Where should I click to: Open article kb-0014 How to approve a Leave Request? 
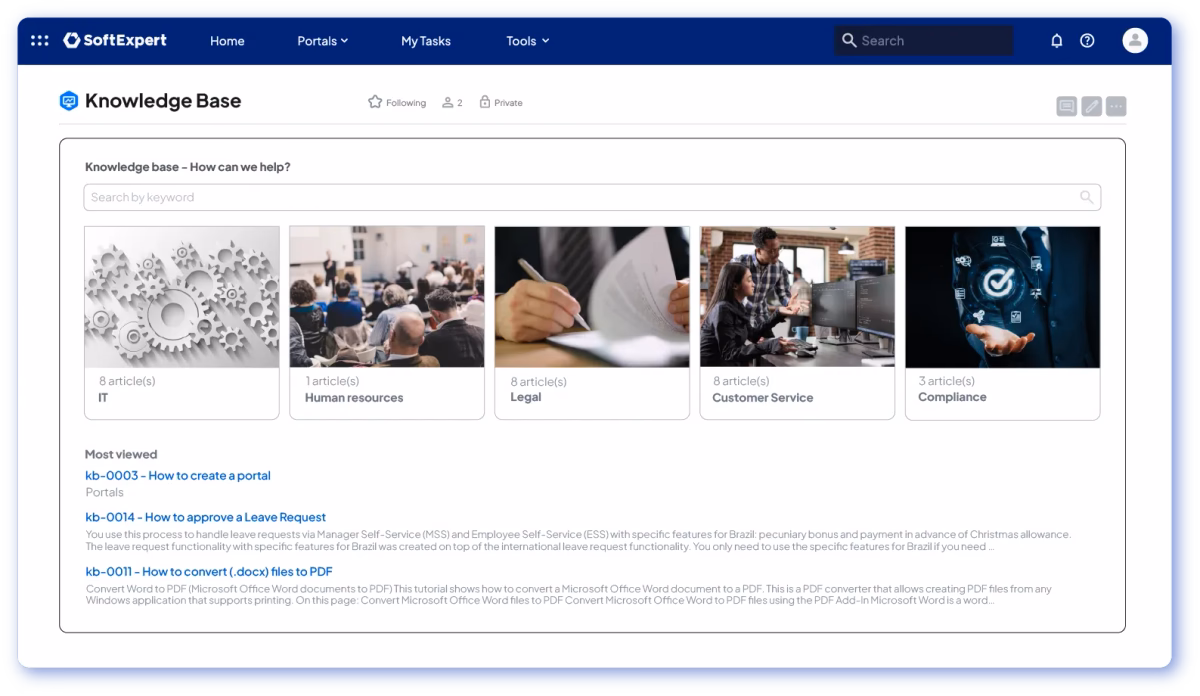(x=205, y=517)
